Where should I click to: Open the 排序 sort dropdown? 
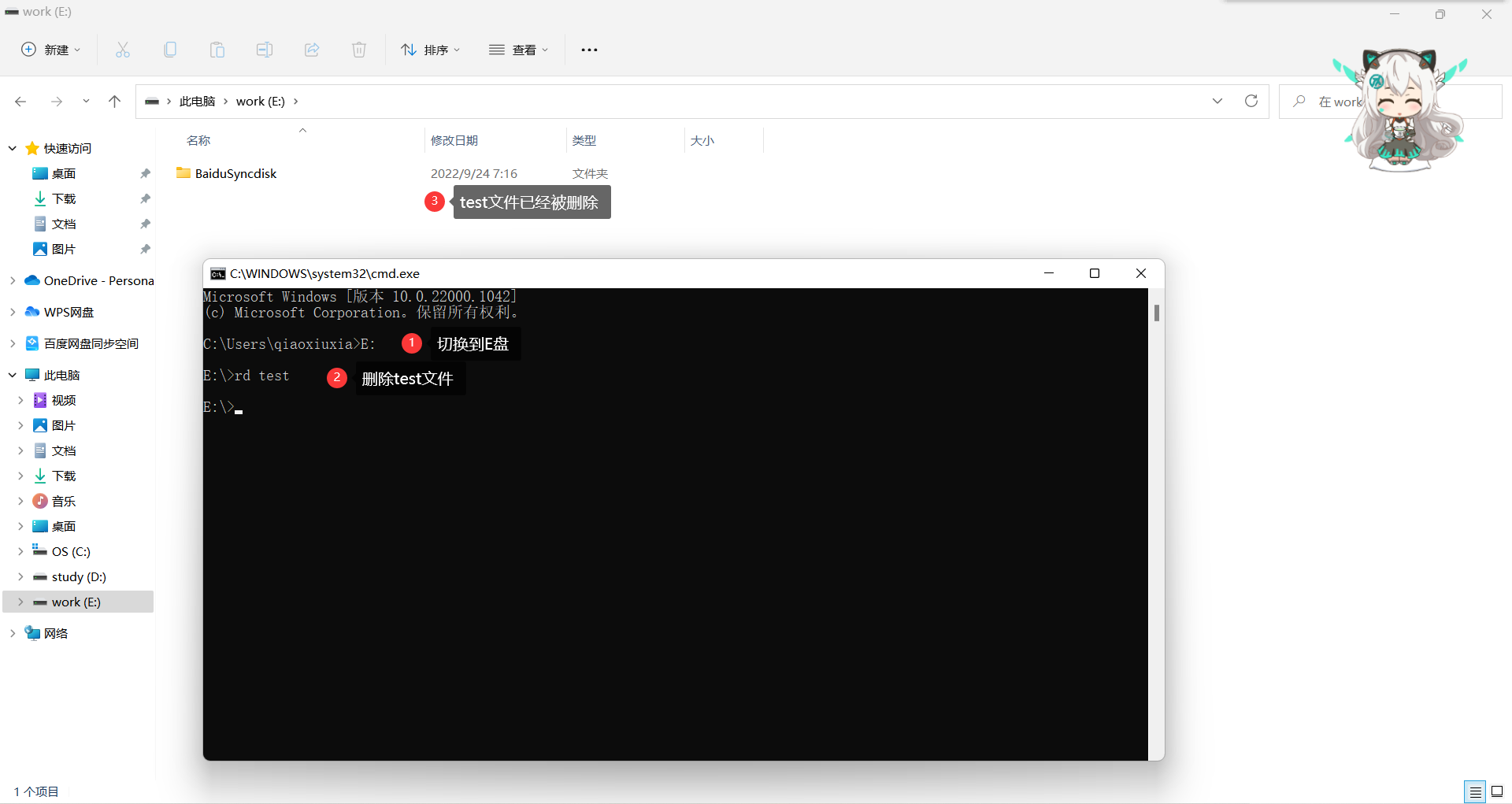[x=430, y=50]
